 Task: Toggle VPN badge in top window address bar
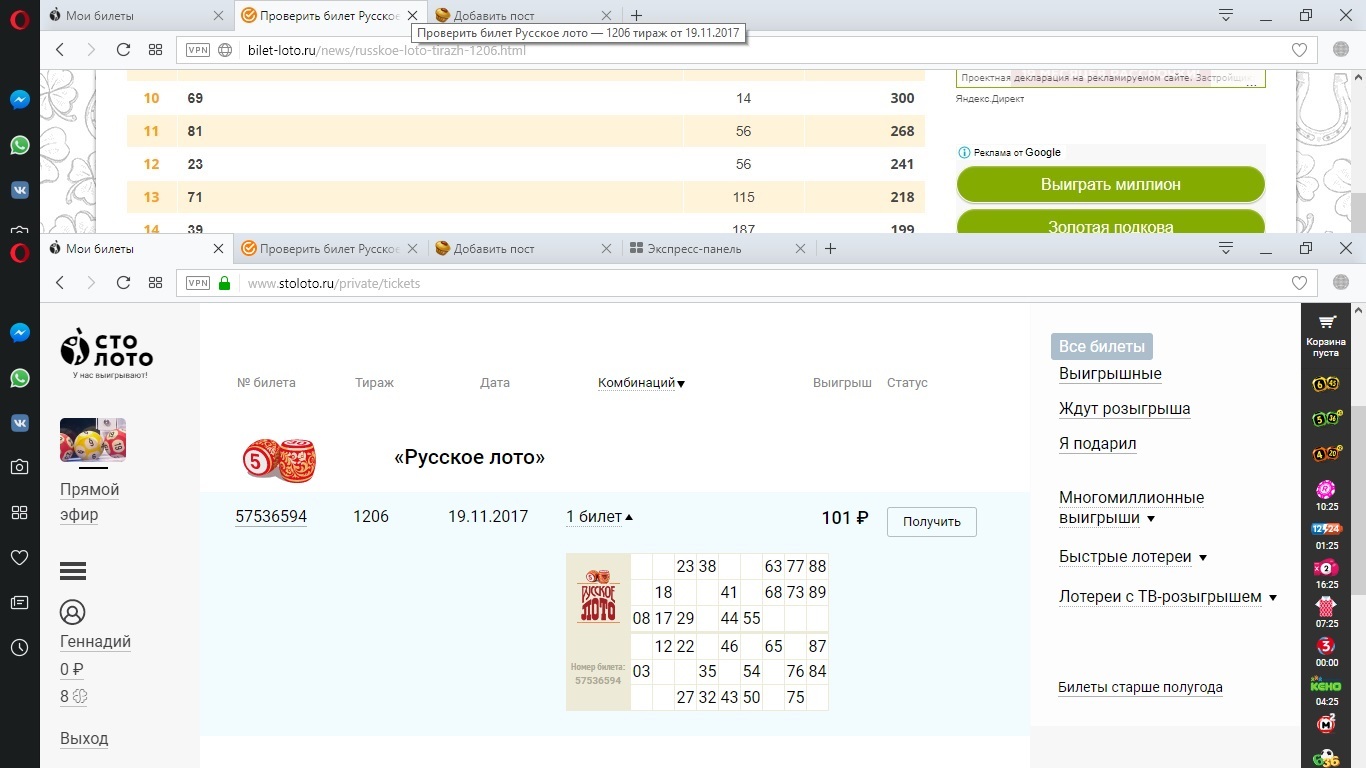click(198, 50)
